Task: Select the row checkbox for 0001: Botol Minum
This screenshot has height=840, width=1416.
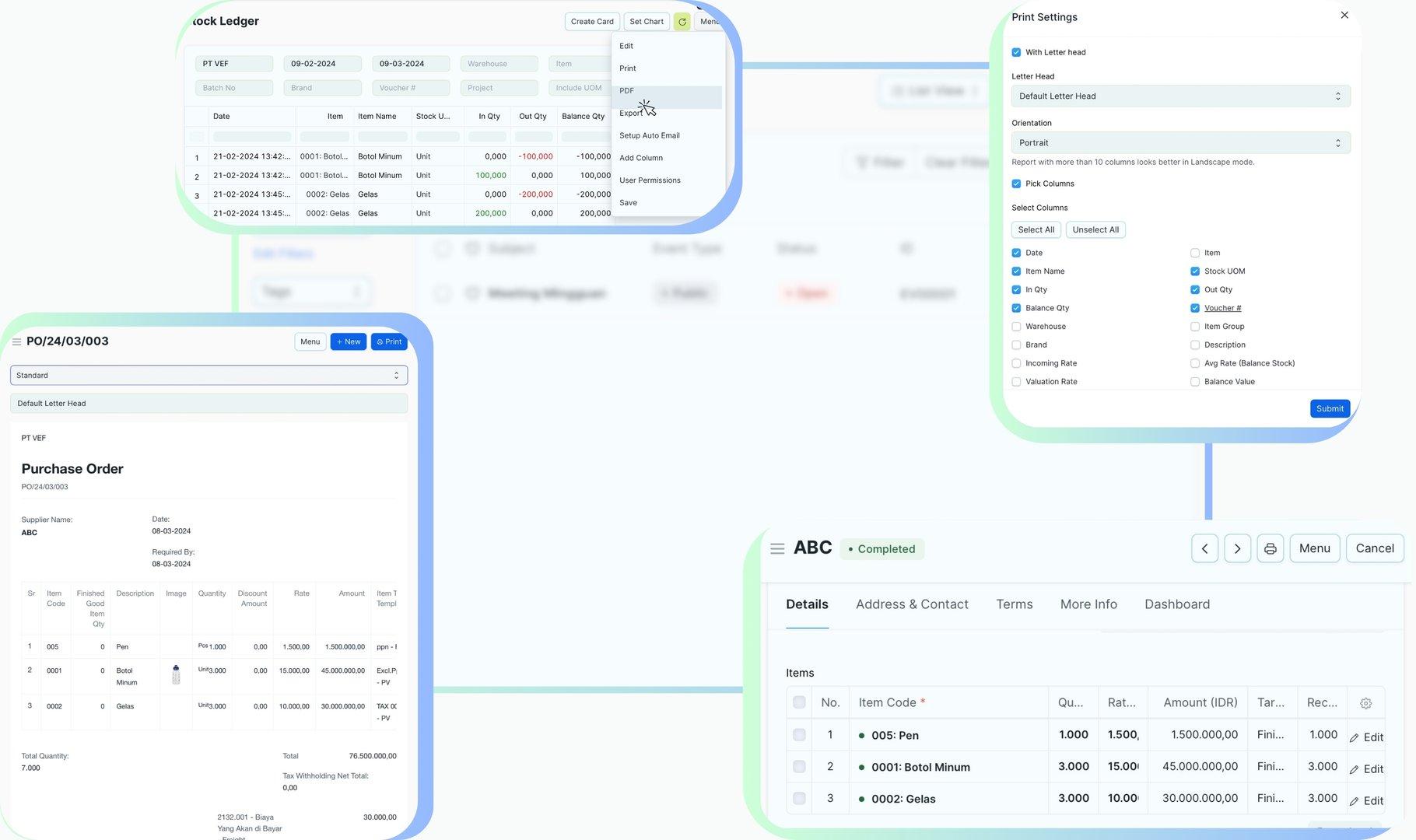Action: (799, 767)
